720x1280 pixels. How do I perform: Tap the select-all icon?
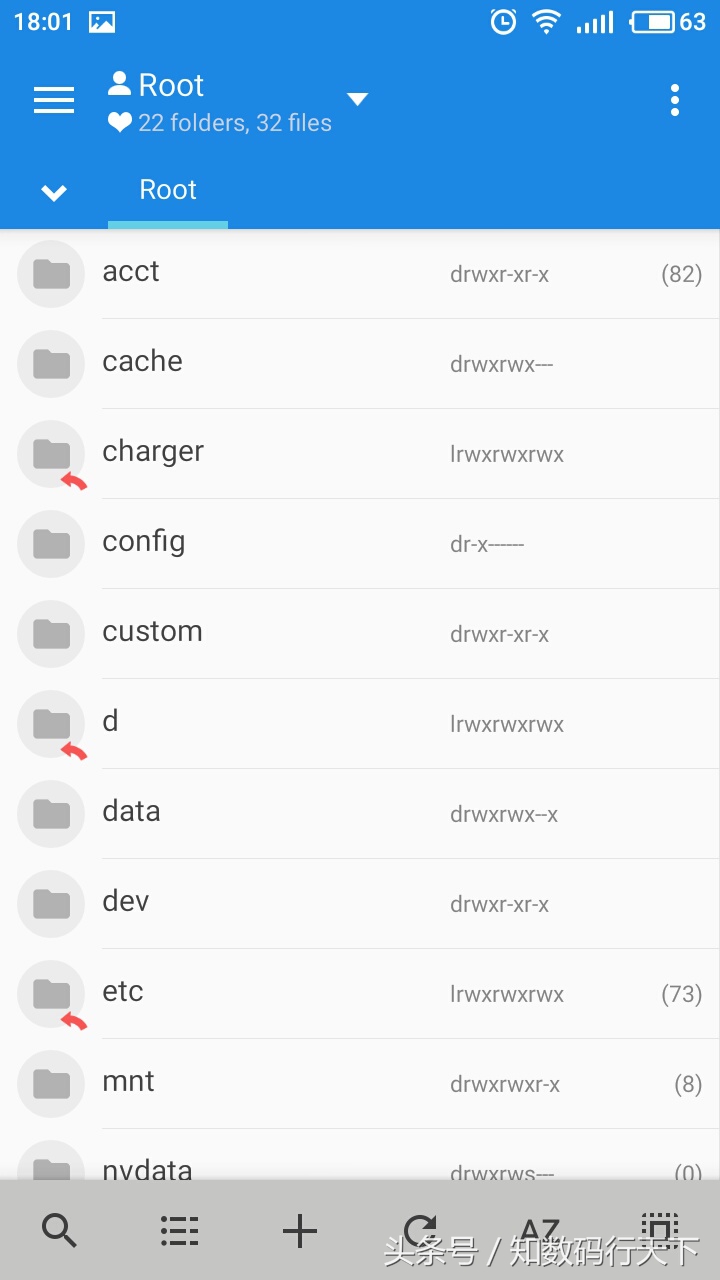659,1228
